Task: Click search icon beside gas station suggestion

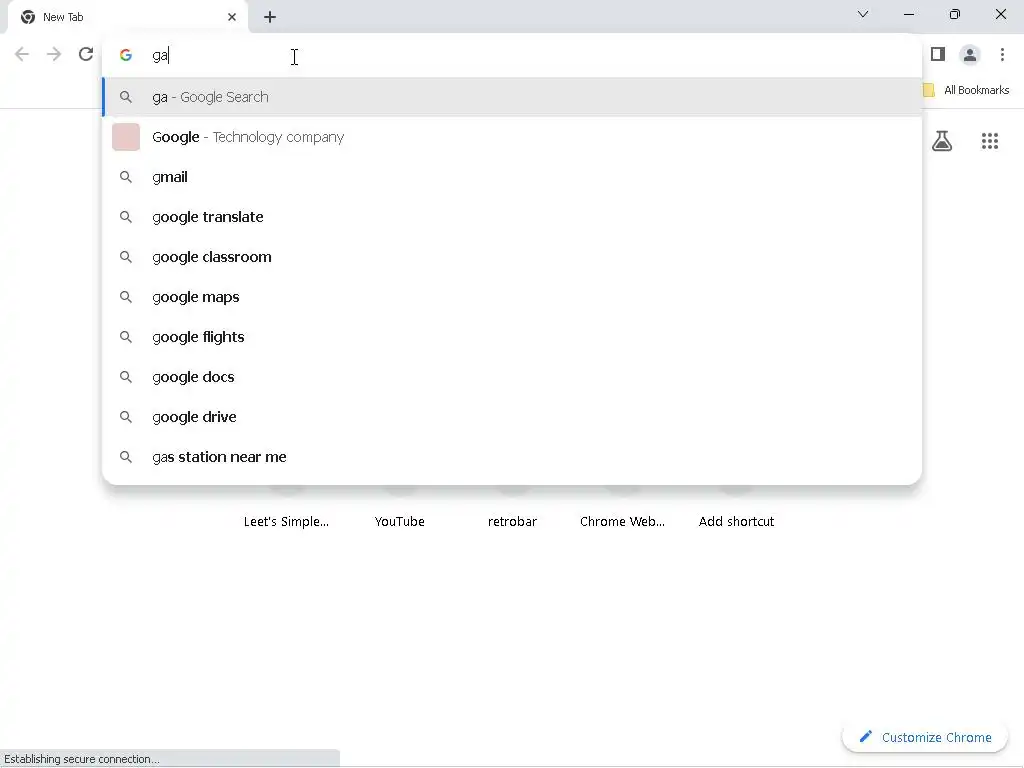Action: 126,457
